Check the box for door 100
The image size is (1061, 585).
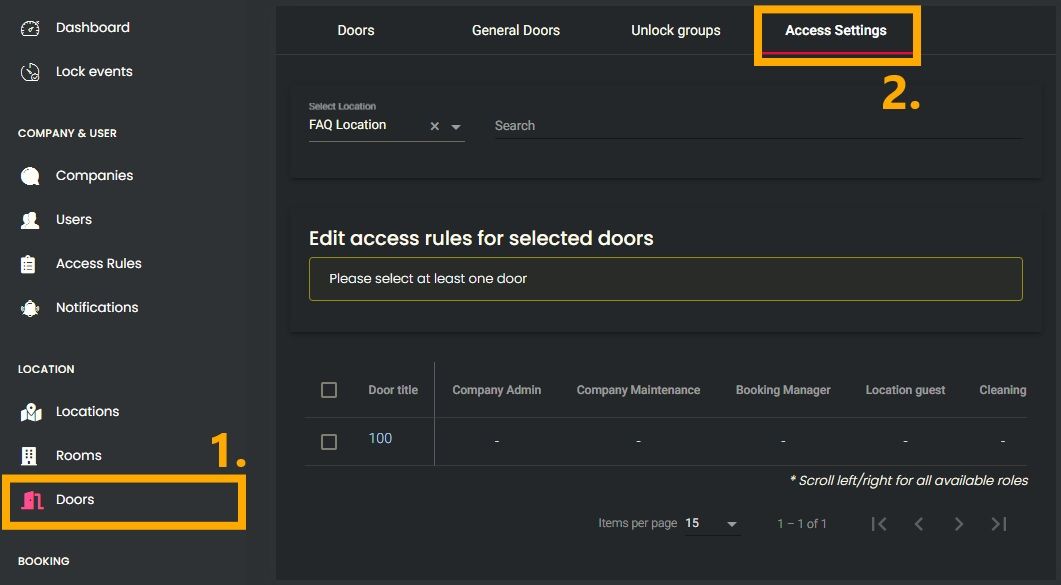[329, 441]
